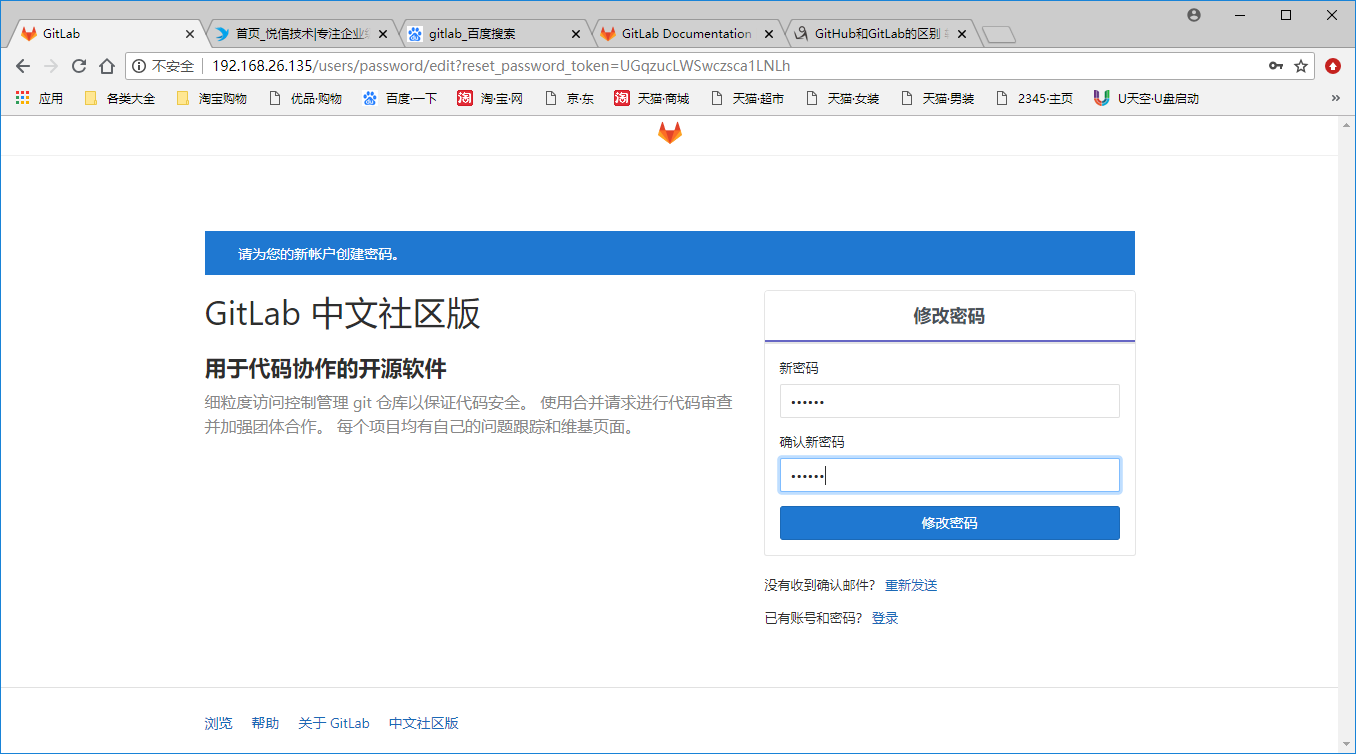
Task: Bookmark this page with the star icon
Action: (x=1301, y=66)
